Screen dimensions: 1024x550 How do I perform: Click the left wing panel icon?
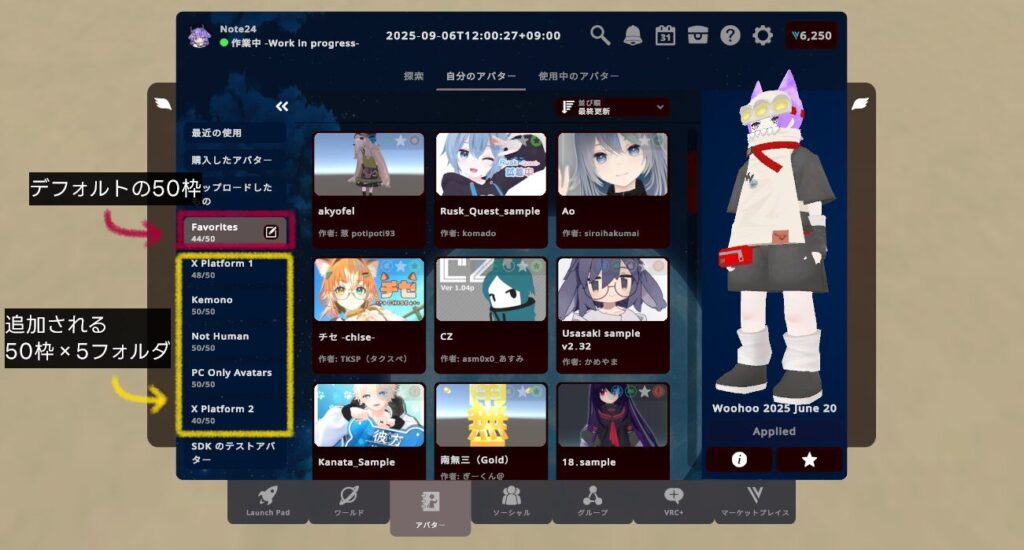163,103
